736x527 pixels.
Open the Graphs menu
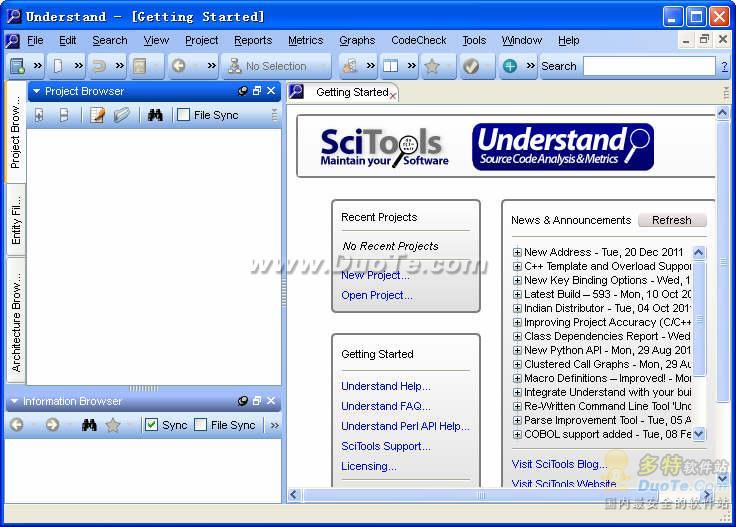(357, 40)
